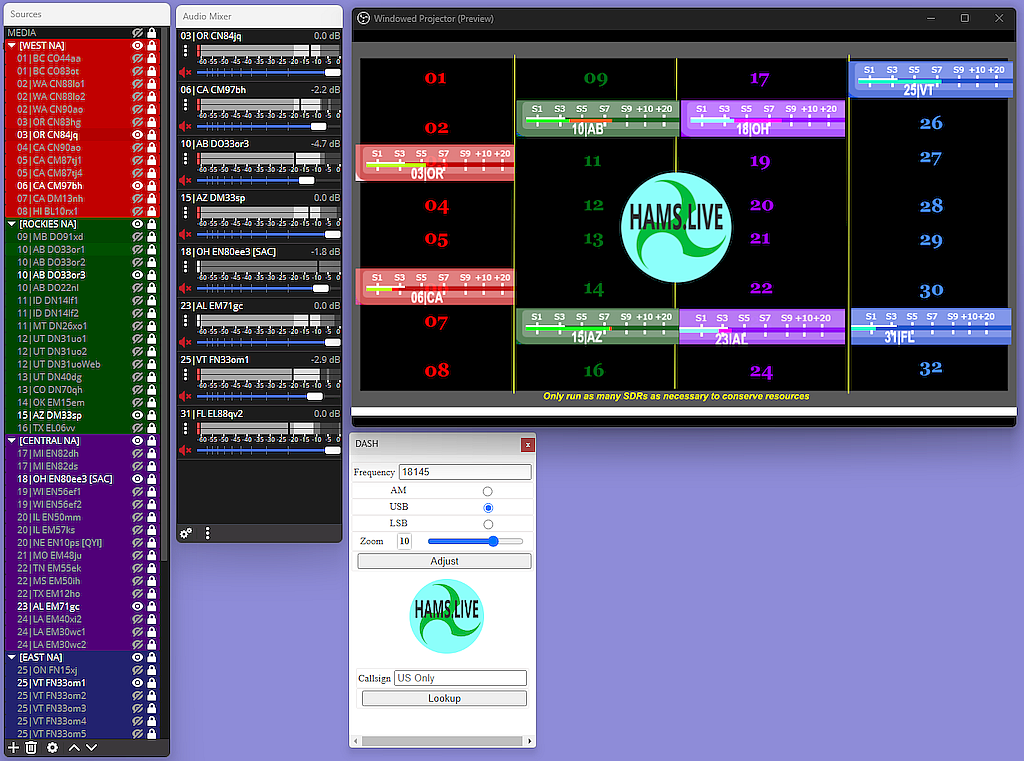The height and width of the screenshot is (761, 1024).
Task: Move the source down with the down arrow
Action: [x=92, y=747]
